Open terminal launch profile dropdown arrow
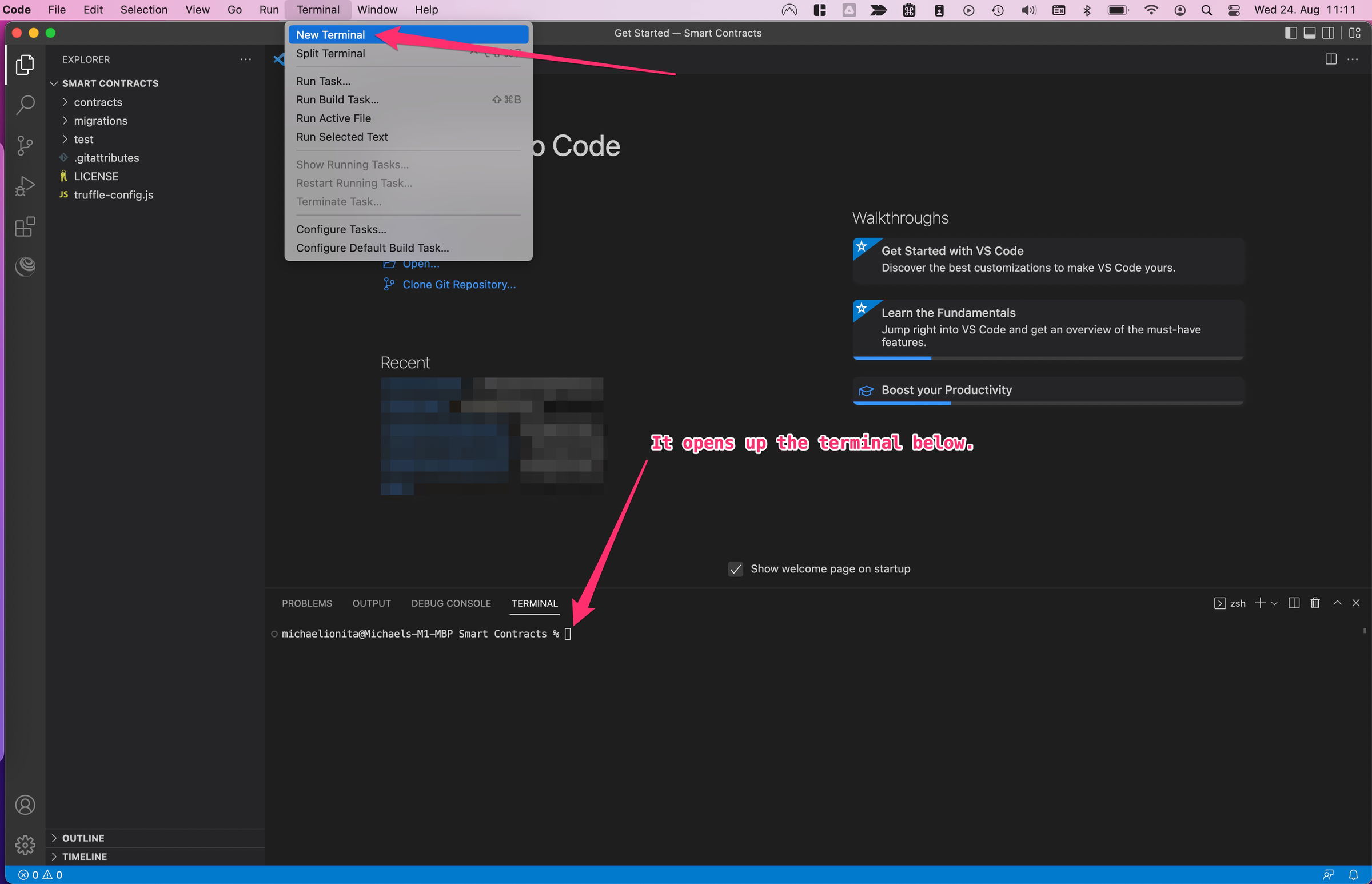The image size is (1372, 884). tap(1274, 603)
